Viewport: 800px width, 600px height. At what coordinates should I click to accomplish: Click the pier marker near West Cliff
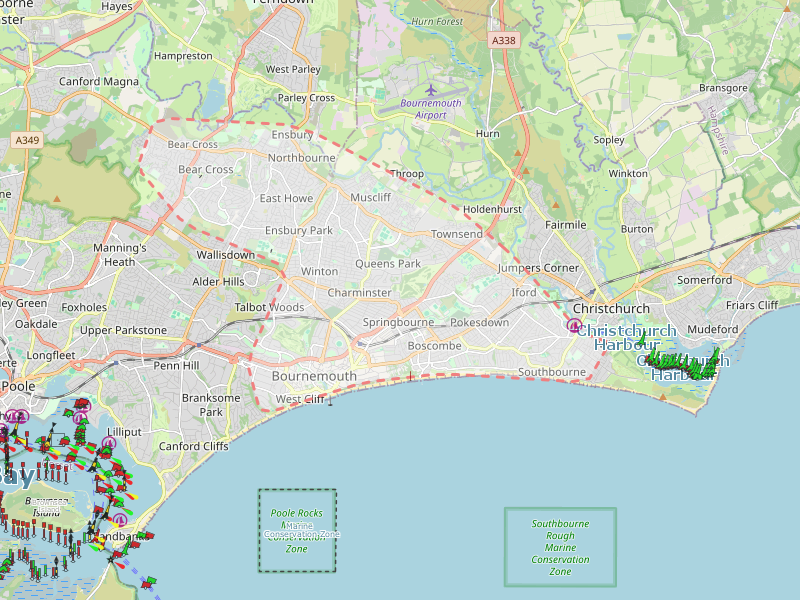click(330, 402)
